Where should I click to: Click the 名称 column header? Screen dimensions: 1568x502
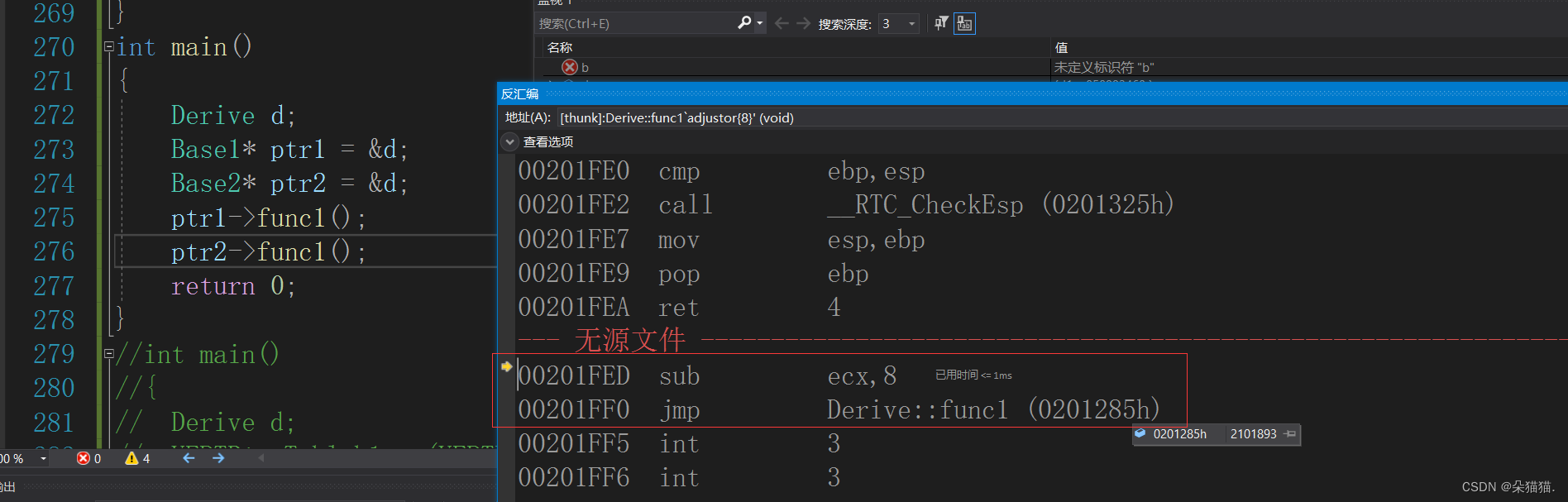click(560, 48)
